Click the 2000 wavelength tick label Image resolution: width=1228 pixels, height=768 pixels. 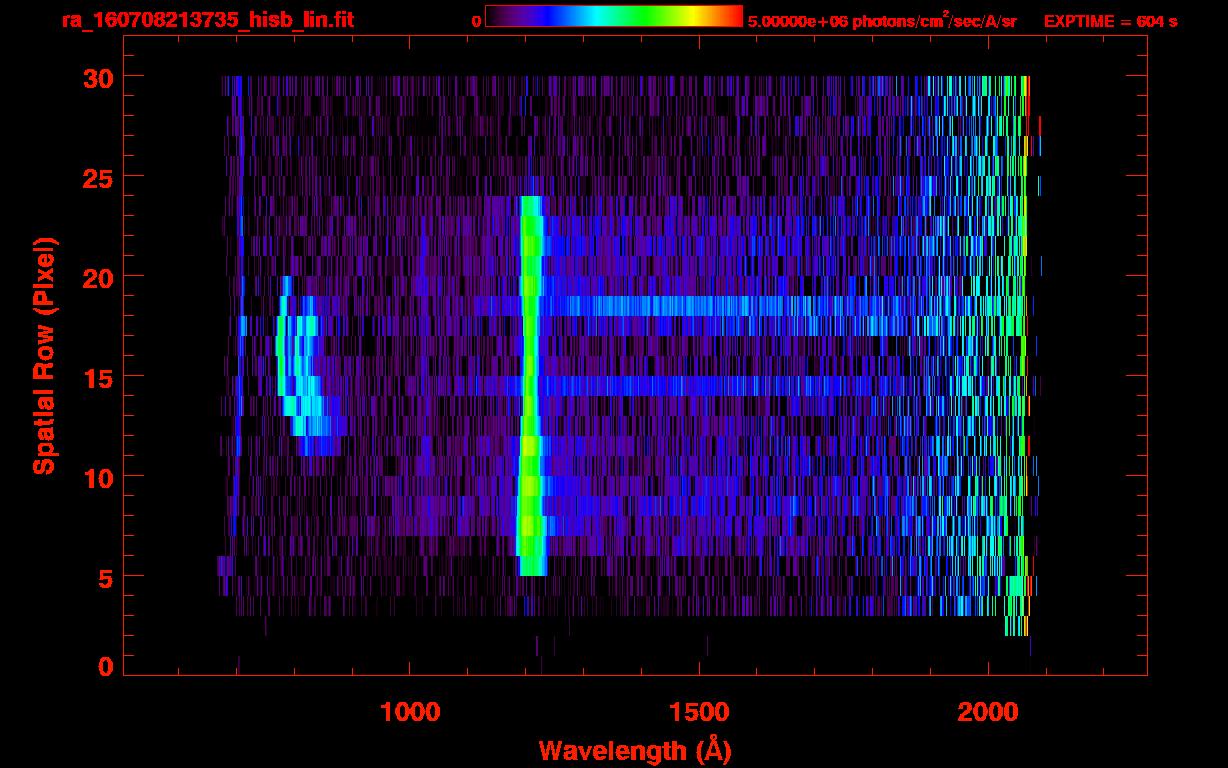pyautogui.click(x=988, y=712)
